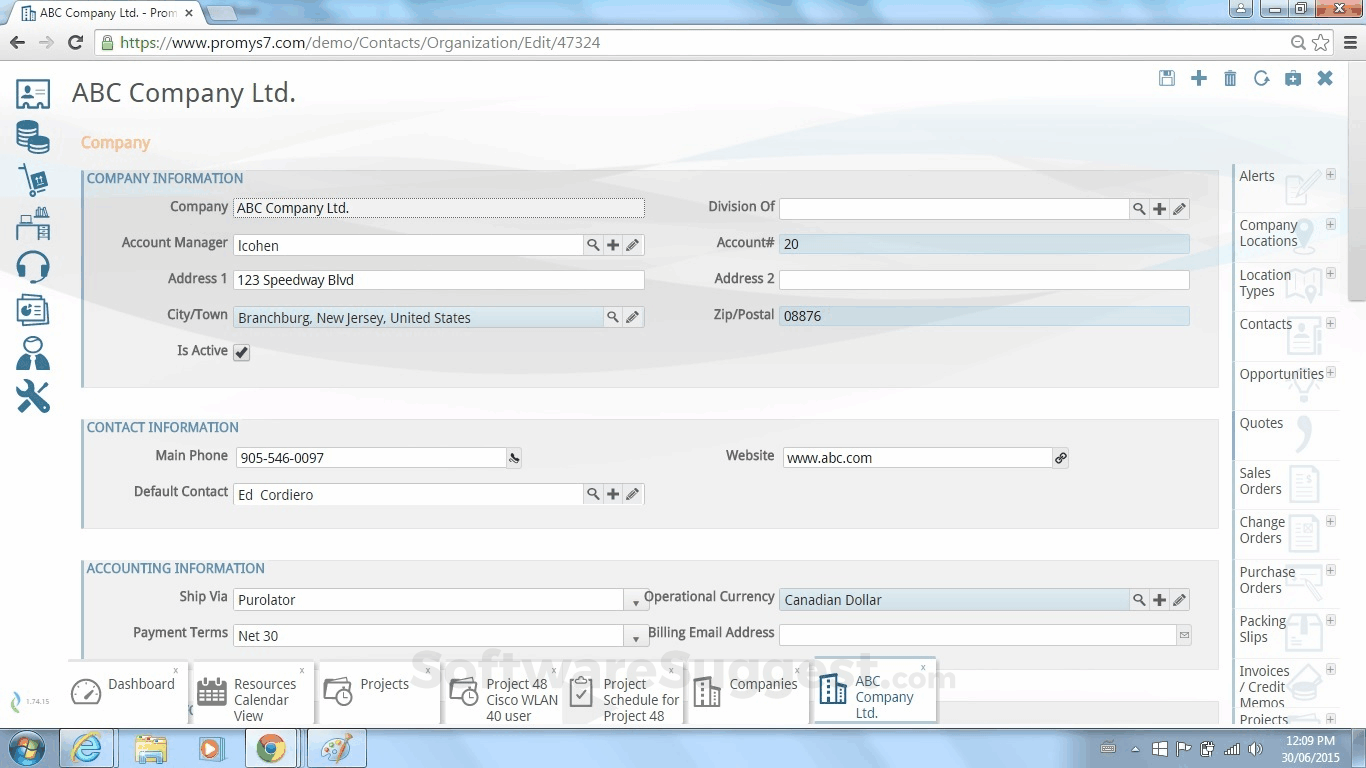Open the person silhouette module icon
Viewport: 1366px width, 768px height.
(x=33, y=354)
